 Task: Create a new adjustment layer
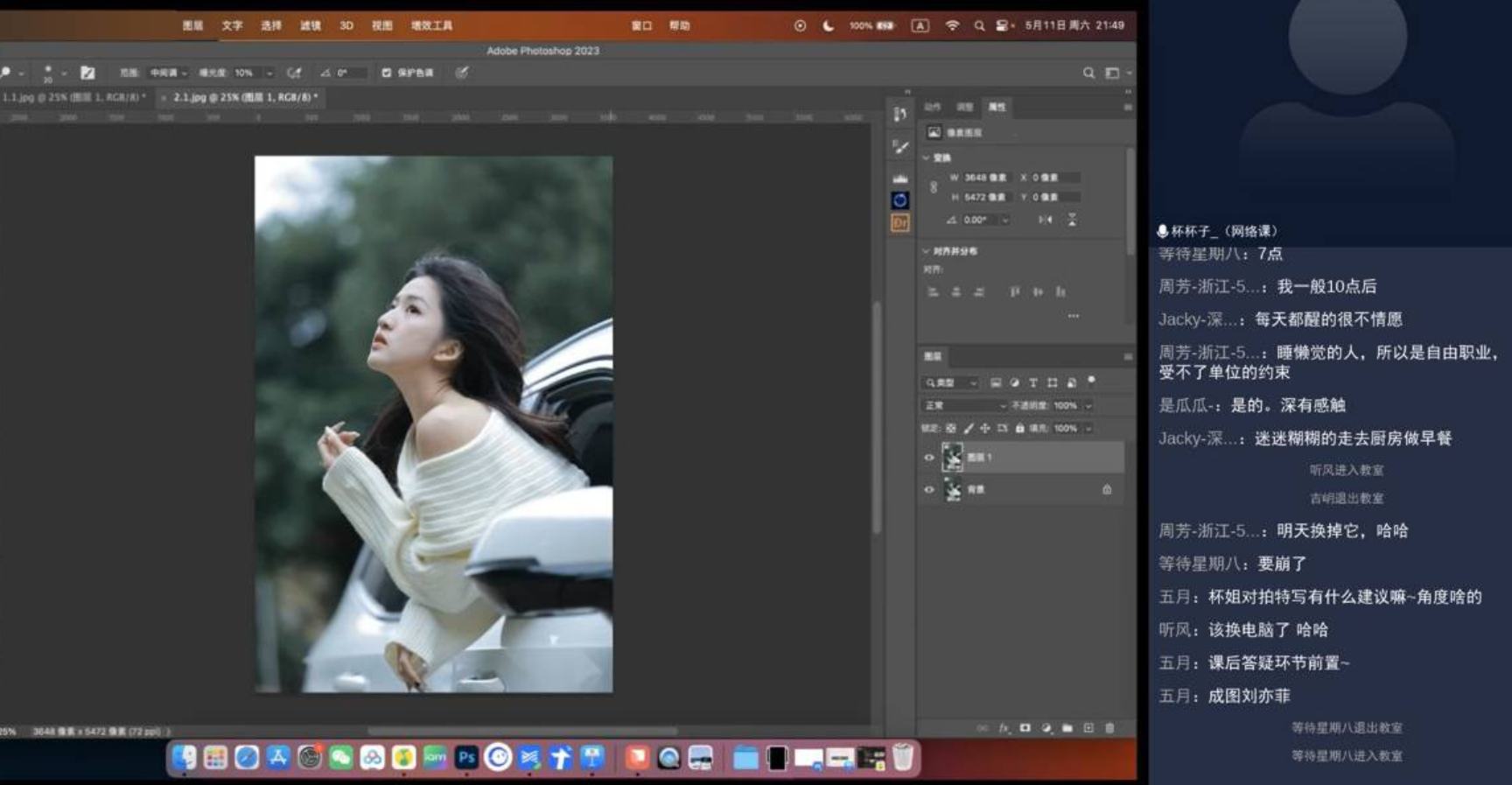point(1046,728)
